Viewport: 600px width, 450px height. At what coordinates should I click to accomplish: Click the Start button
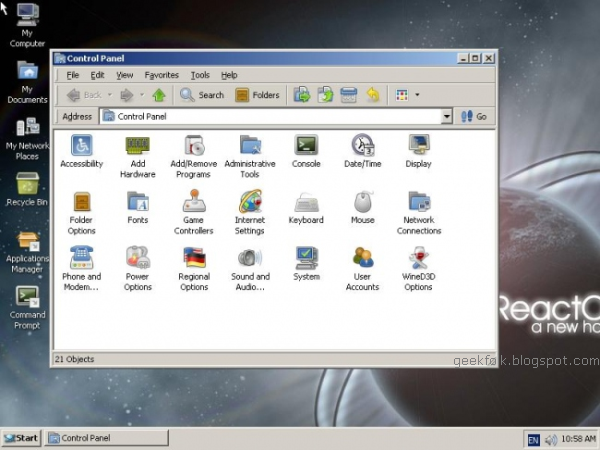tap(21, 438)
